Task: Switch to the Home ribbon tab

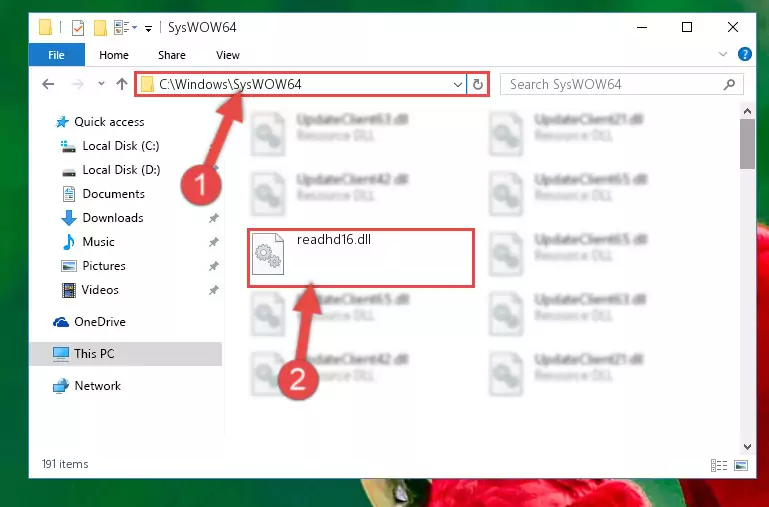Action: [x=114, y=55]
